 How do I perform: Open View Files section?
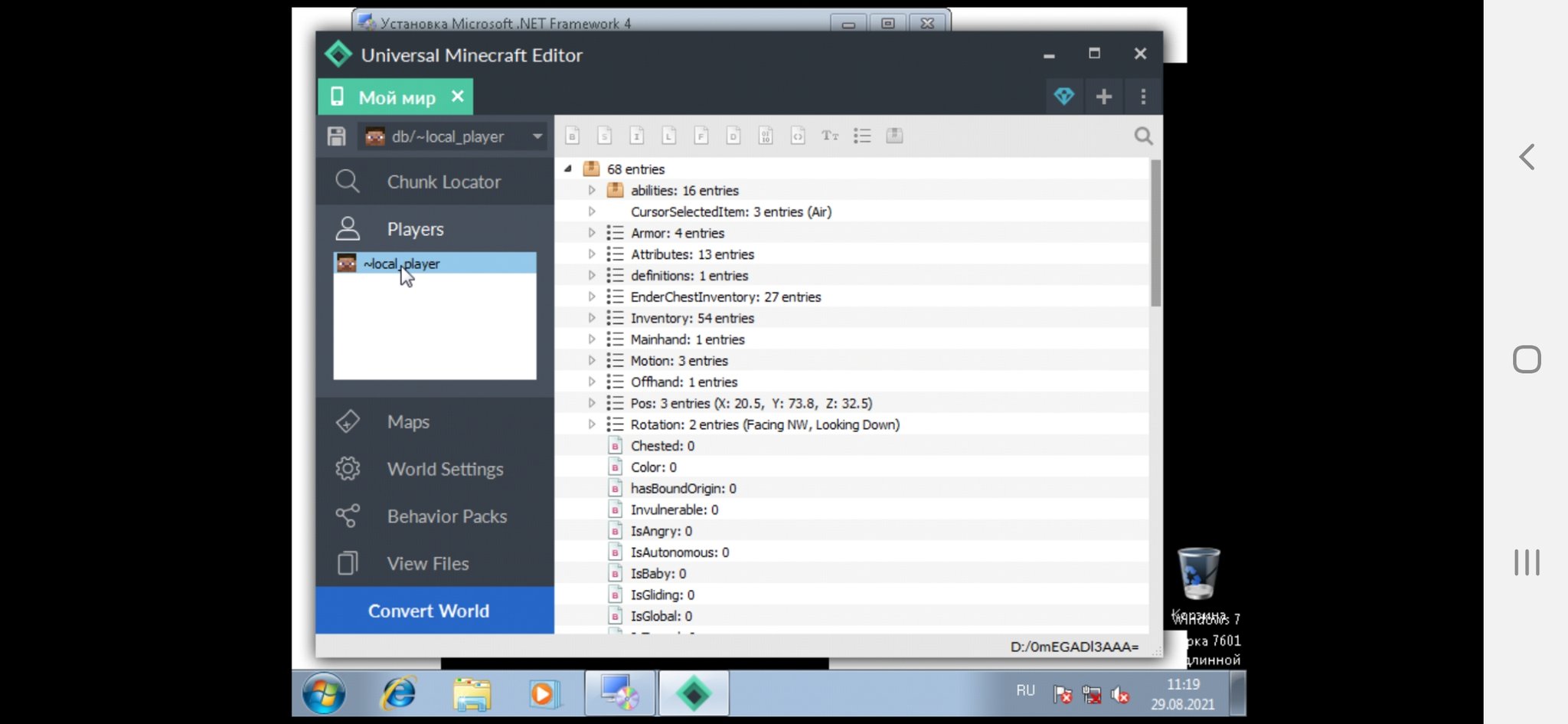click(x=435, y=563)
